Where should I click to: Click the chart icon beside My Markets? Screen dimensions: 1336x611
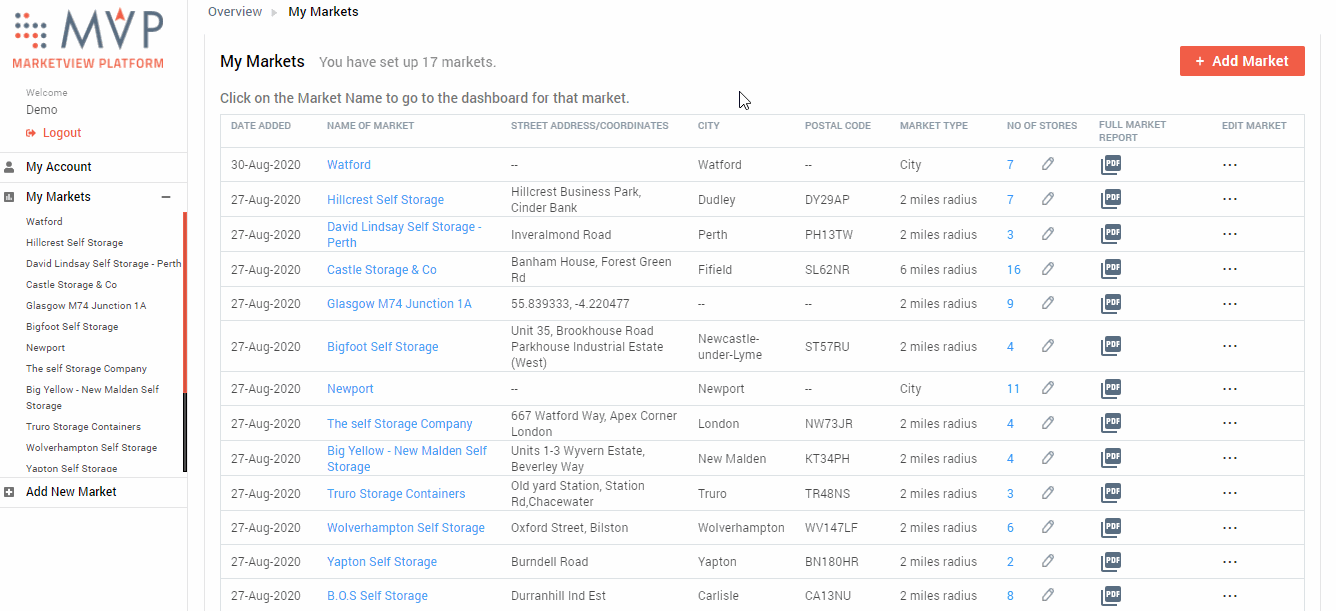click(x=9, y=197)
